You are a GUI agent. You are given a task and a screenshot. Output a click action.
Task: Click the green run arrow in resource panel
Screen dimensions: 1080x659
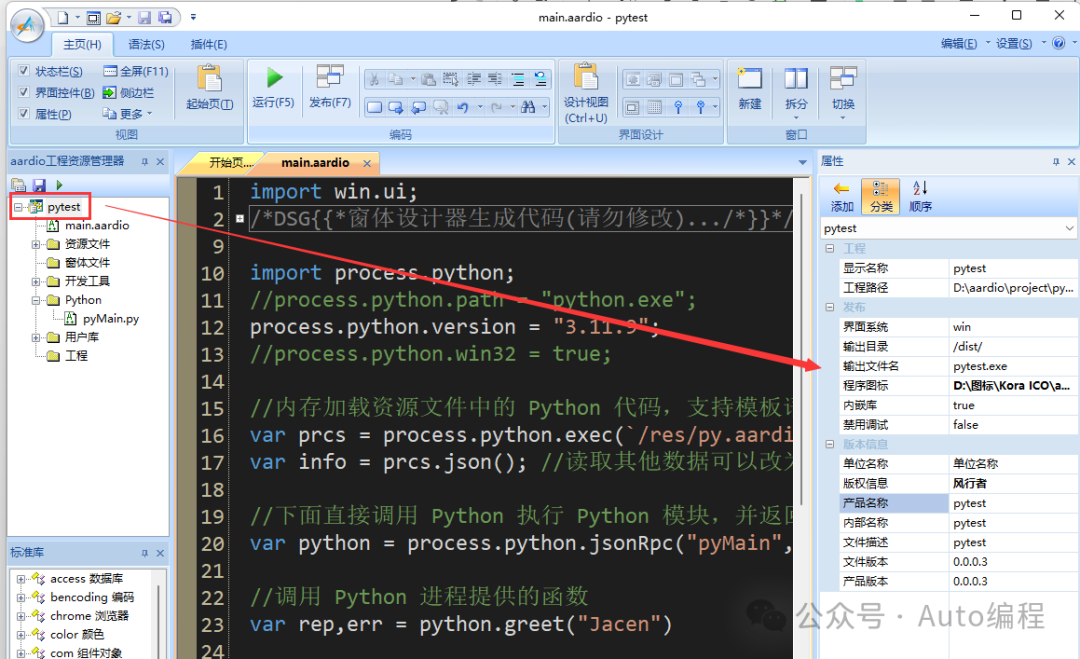pos(58,185)
